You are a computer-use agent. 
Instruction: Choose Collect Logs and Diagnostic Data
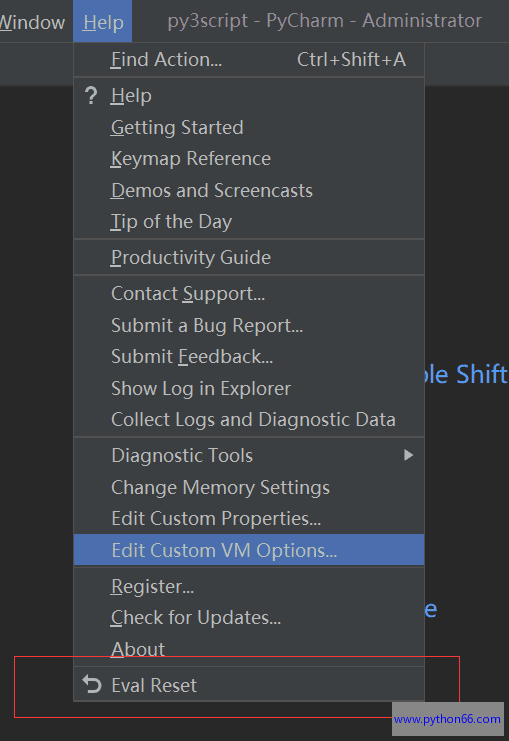249,420
